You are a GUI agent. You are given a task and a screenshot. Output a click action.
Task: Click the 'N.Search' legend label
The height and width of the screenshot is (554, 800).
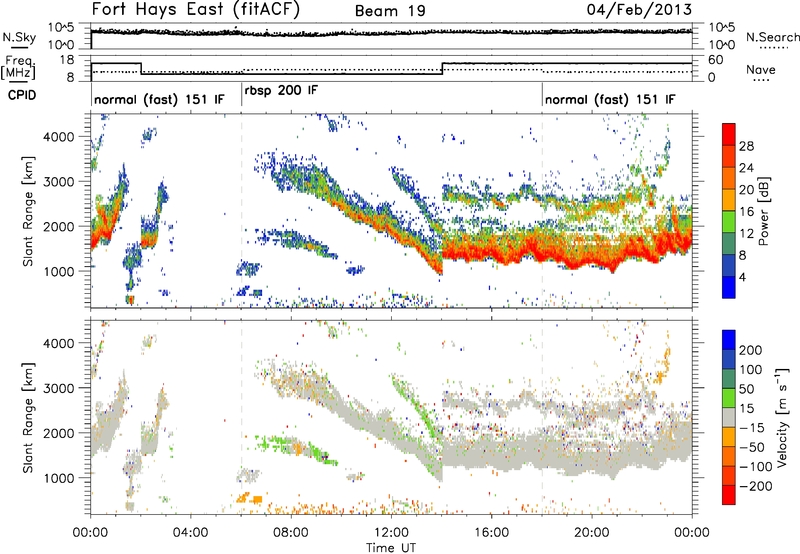[772, 37]
